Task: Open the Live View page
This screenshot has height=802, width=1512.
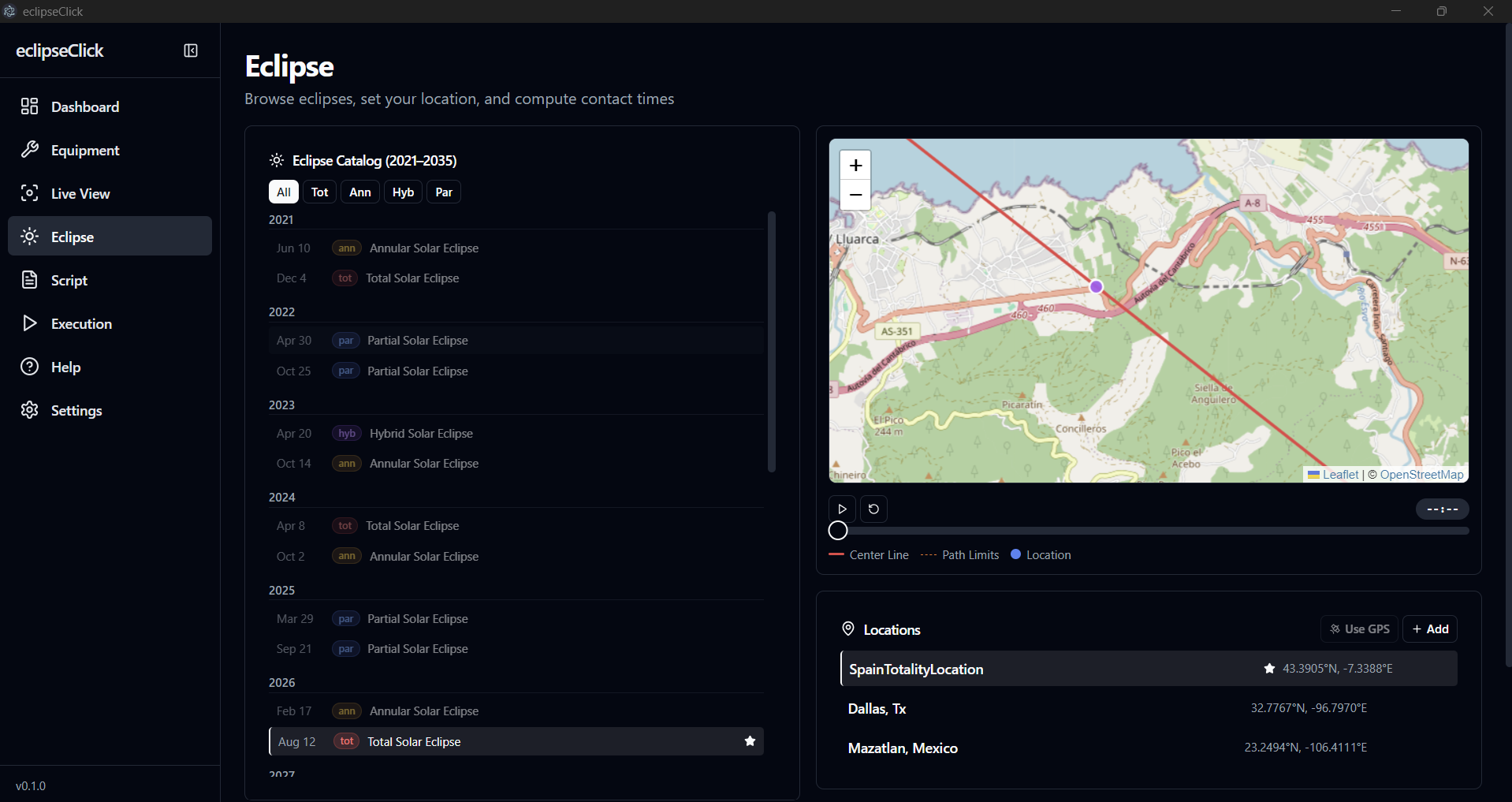Action: pyautogui.click(x=80, y=193)
